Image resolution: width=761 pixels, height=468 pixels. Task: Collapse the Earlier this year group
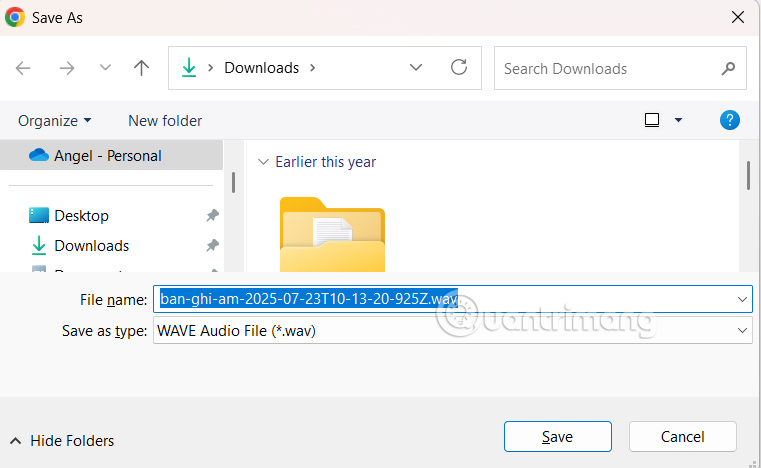coord(263,162)
